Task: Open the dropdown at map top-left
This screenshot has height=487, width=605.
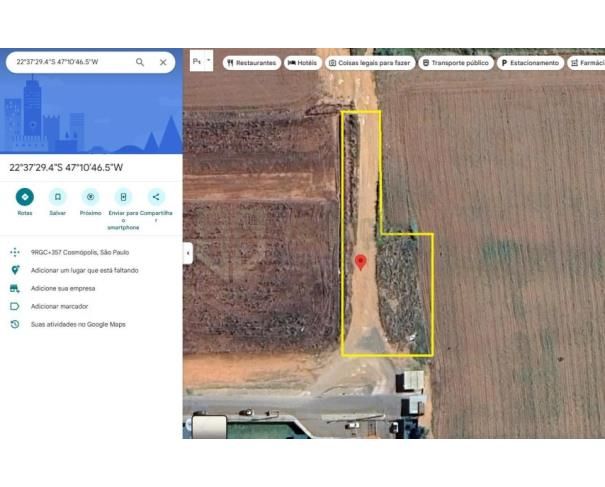Action: pos(201,61)
